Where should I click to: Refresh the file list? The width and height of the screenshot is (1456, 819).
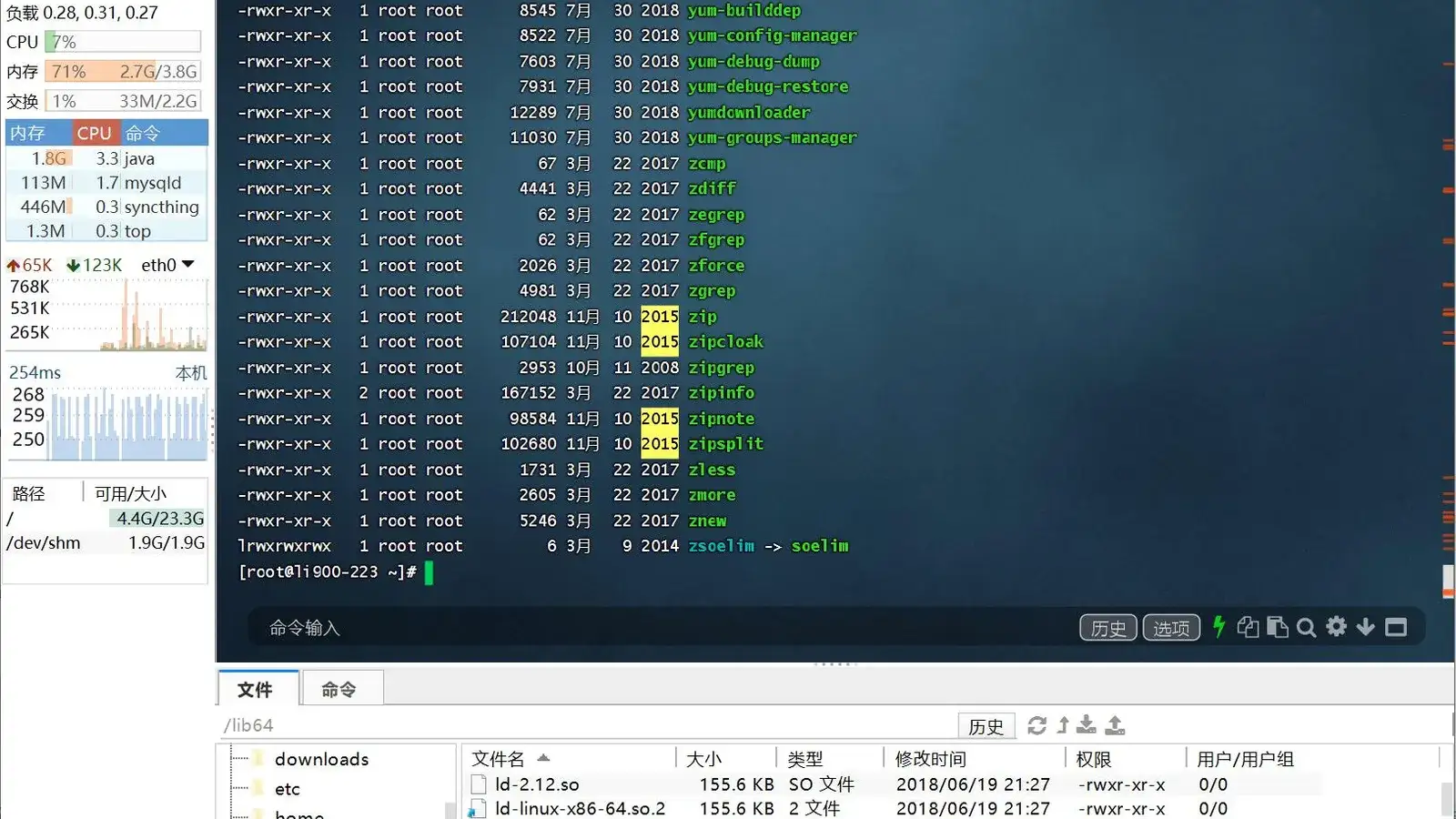(x=1036, y=725)
